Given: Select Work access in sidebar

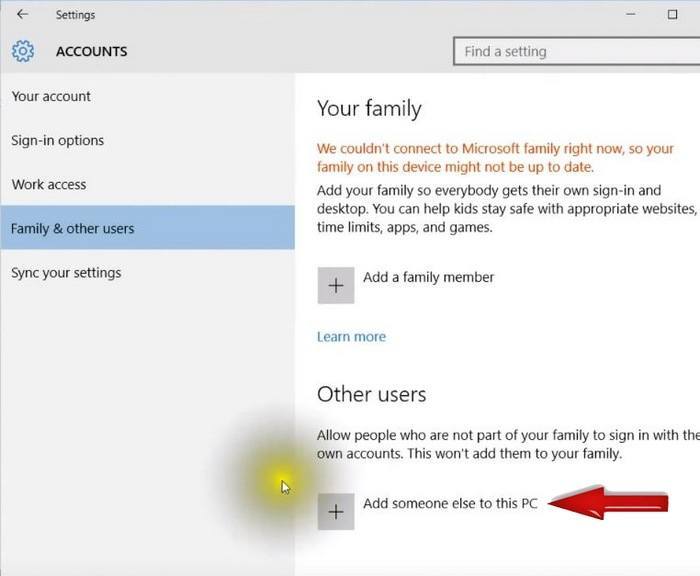Looking at the screenshot, I should 147,184.
